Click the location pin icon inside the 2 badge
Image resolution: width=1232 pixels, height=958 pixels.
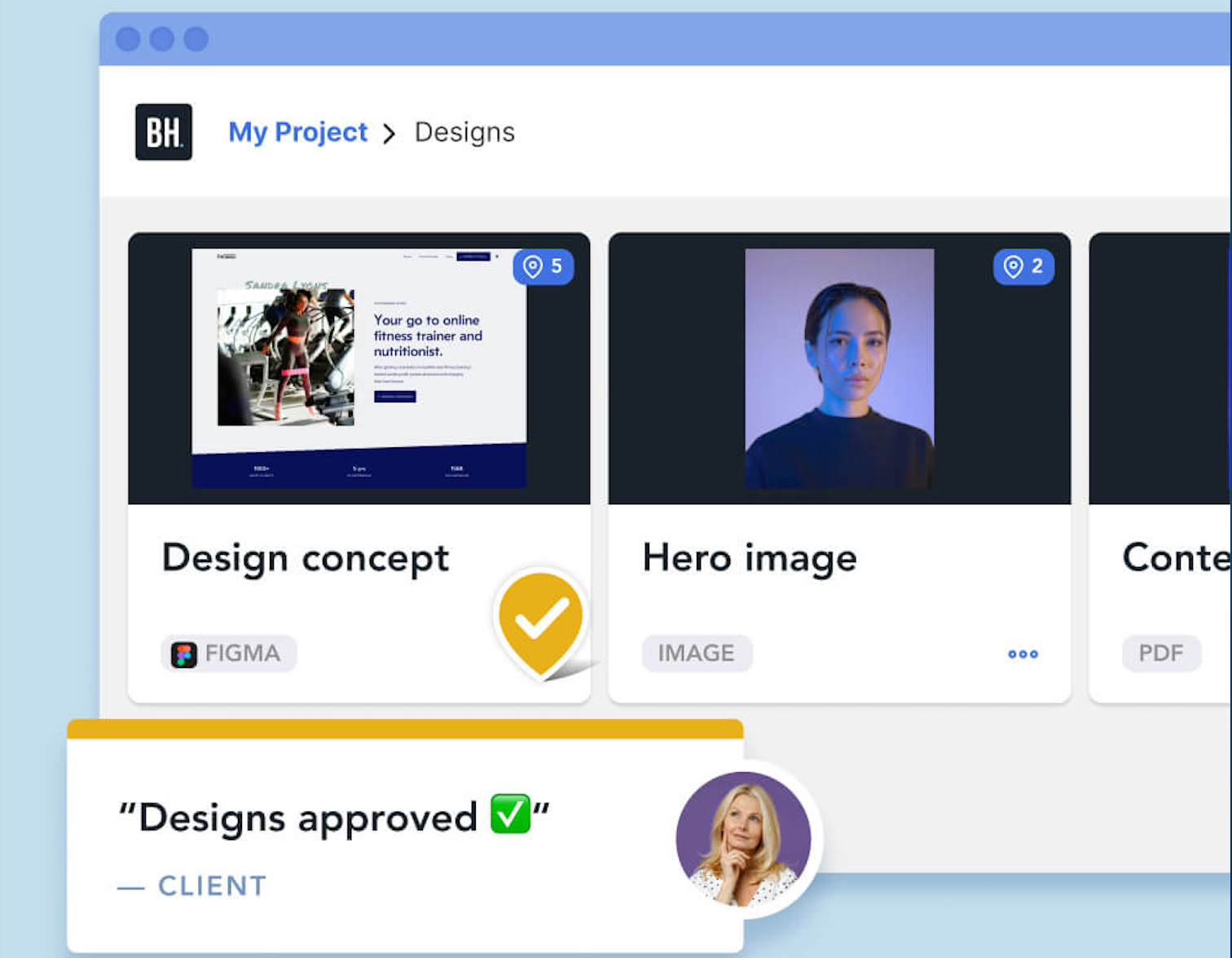point(1011,266)
